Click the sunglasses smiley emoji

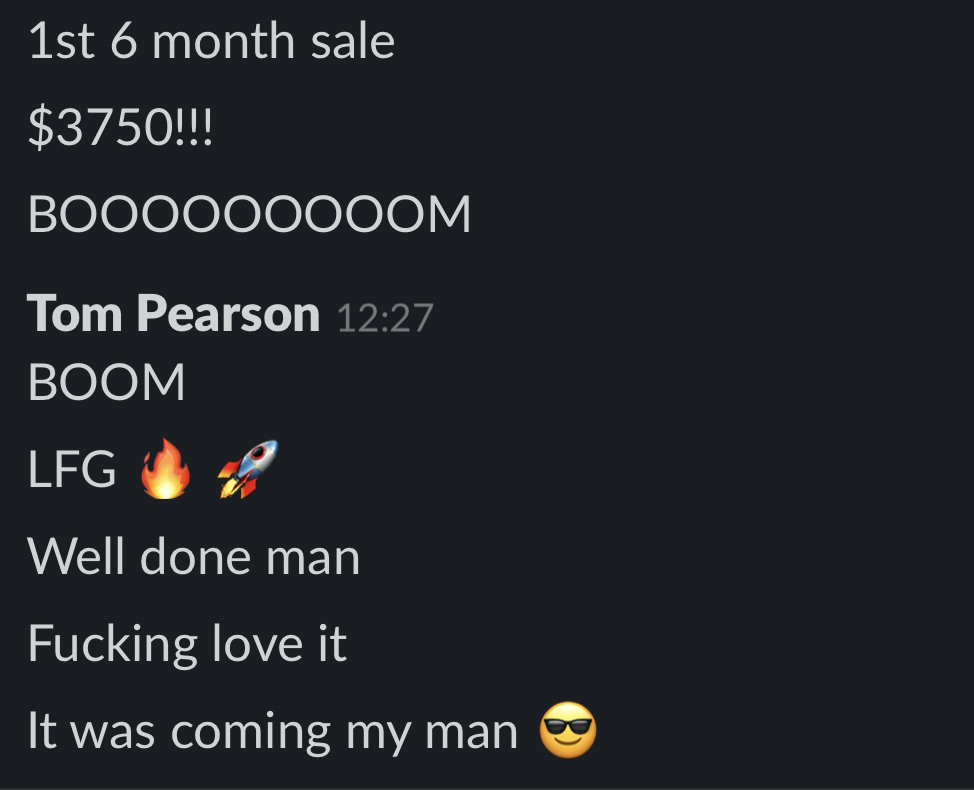point(568,730)
